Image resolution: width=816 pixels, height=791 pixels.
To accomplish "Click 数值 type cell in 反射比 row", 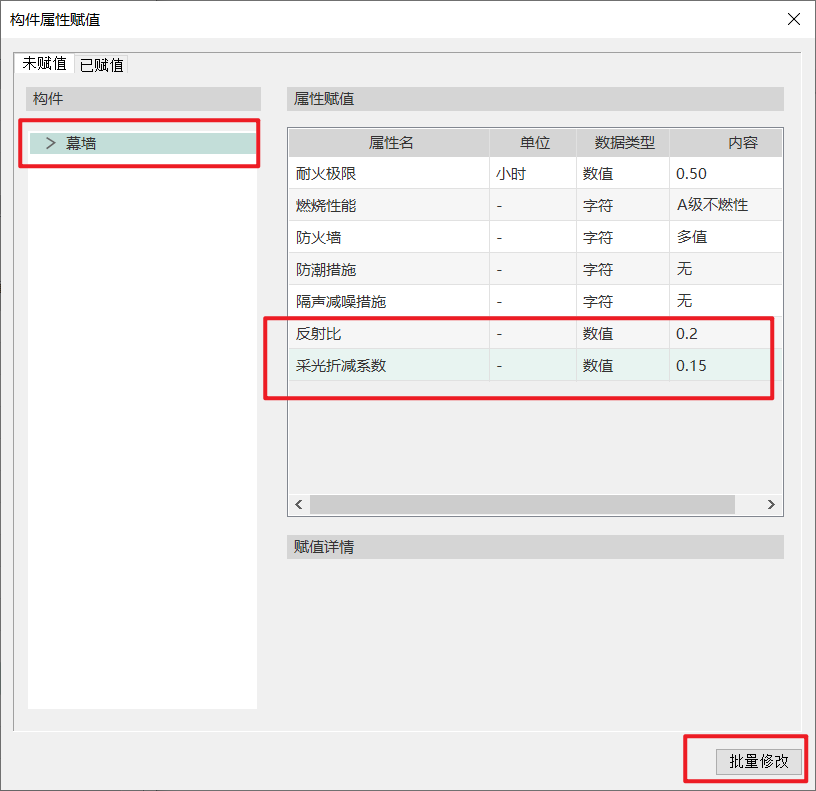I will tap(623, 334).
